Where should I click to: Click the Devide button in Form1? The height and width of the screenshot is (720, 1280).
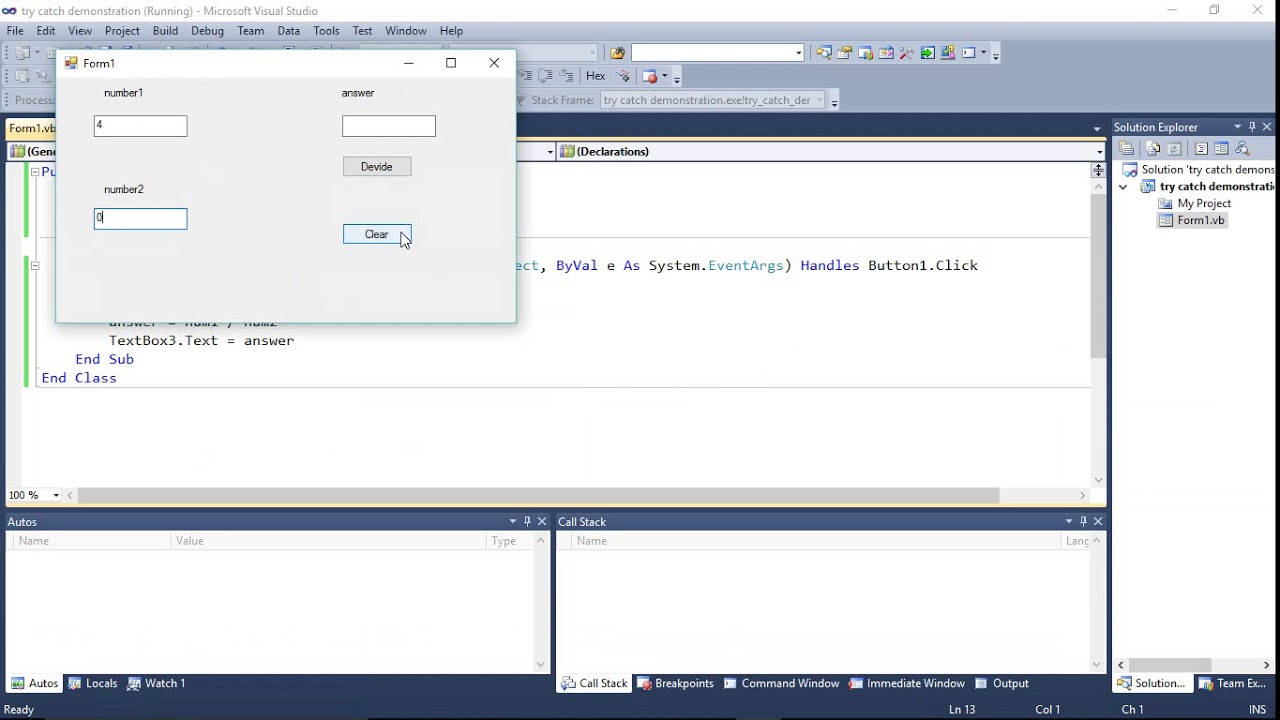[x=377, y=167]
